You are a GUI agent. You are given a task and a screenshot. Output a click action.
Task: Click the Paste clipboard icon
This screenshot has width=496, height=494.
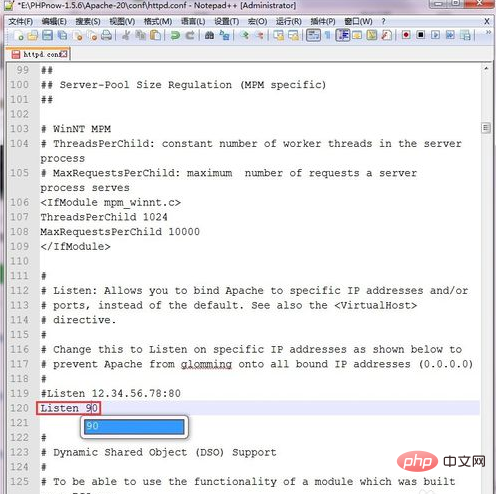tap(155, 35)
